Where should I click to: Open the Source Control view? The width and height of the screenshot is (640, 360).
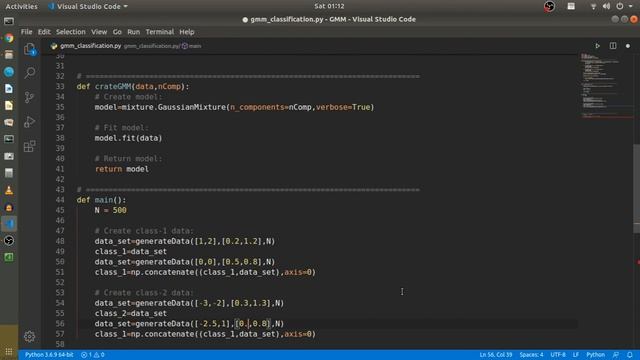[x=29, y=97]
